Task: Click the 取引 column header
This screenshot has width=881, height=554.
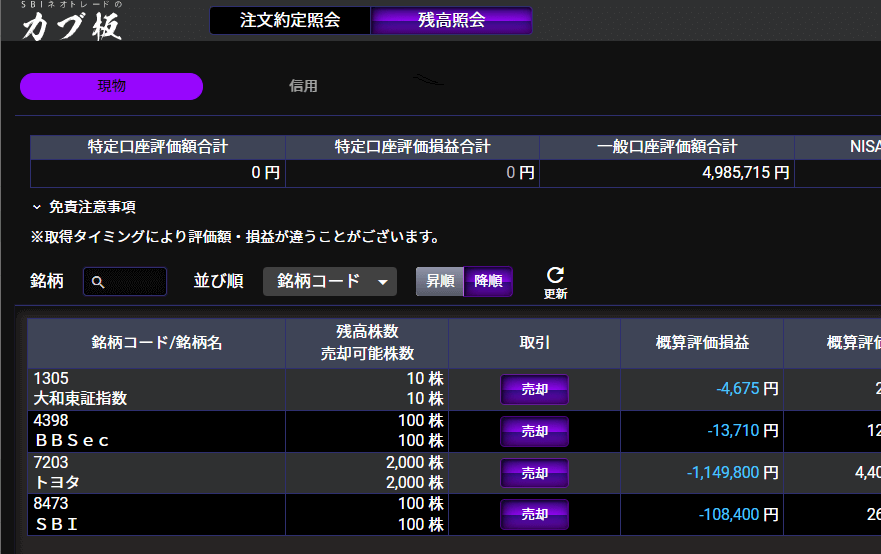Action: (x=534, y=343)
